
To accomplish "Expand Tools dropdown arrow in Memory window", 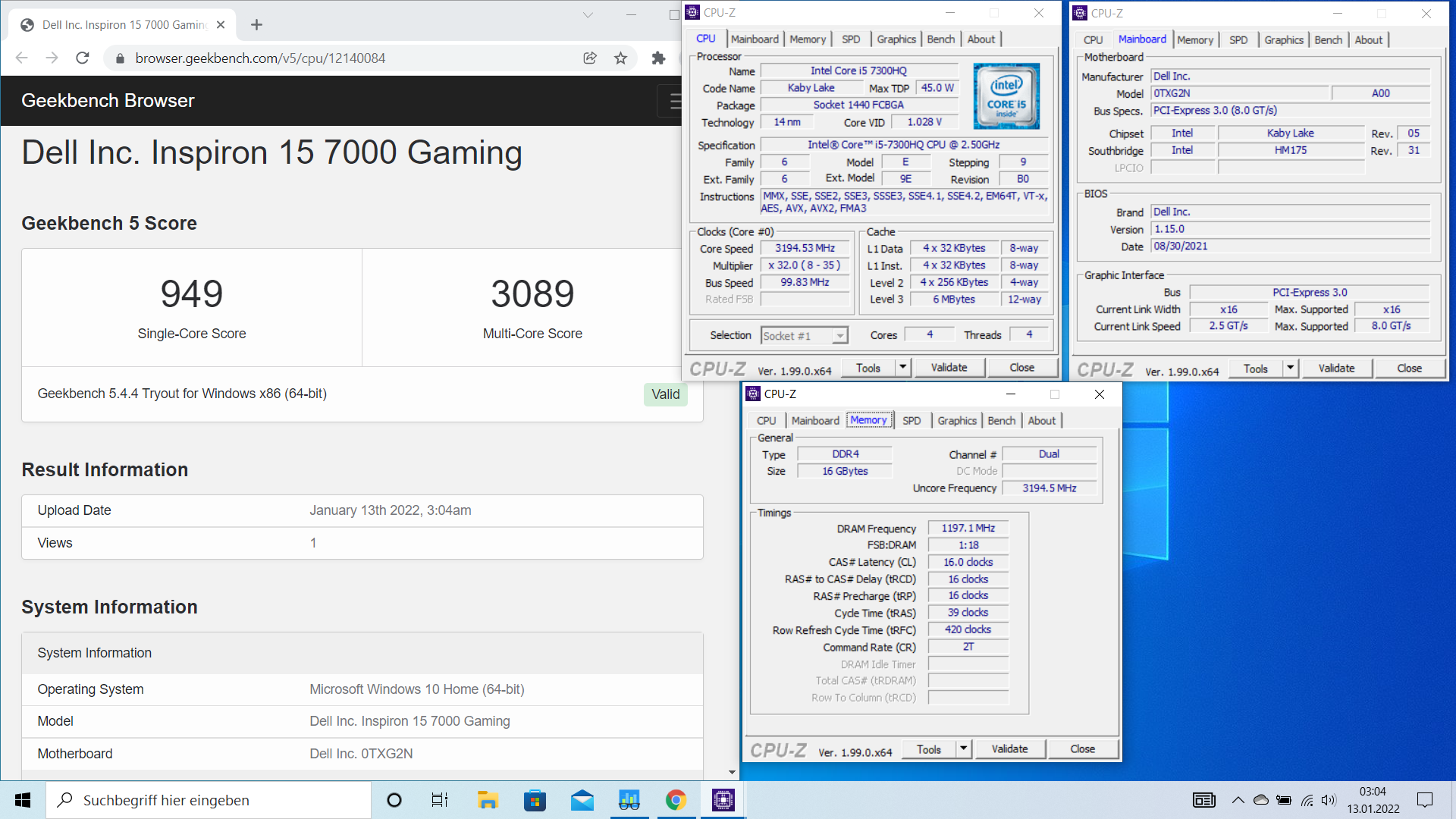I will point(963,749).
